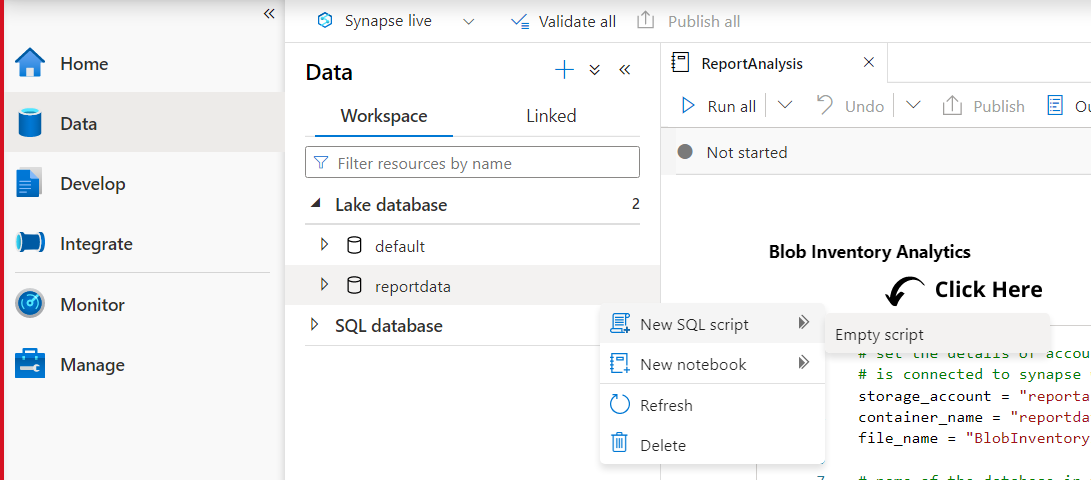Screen dimensions: 1091x480
Task: Click the Validate all button
Action: (x=563, y=21)
